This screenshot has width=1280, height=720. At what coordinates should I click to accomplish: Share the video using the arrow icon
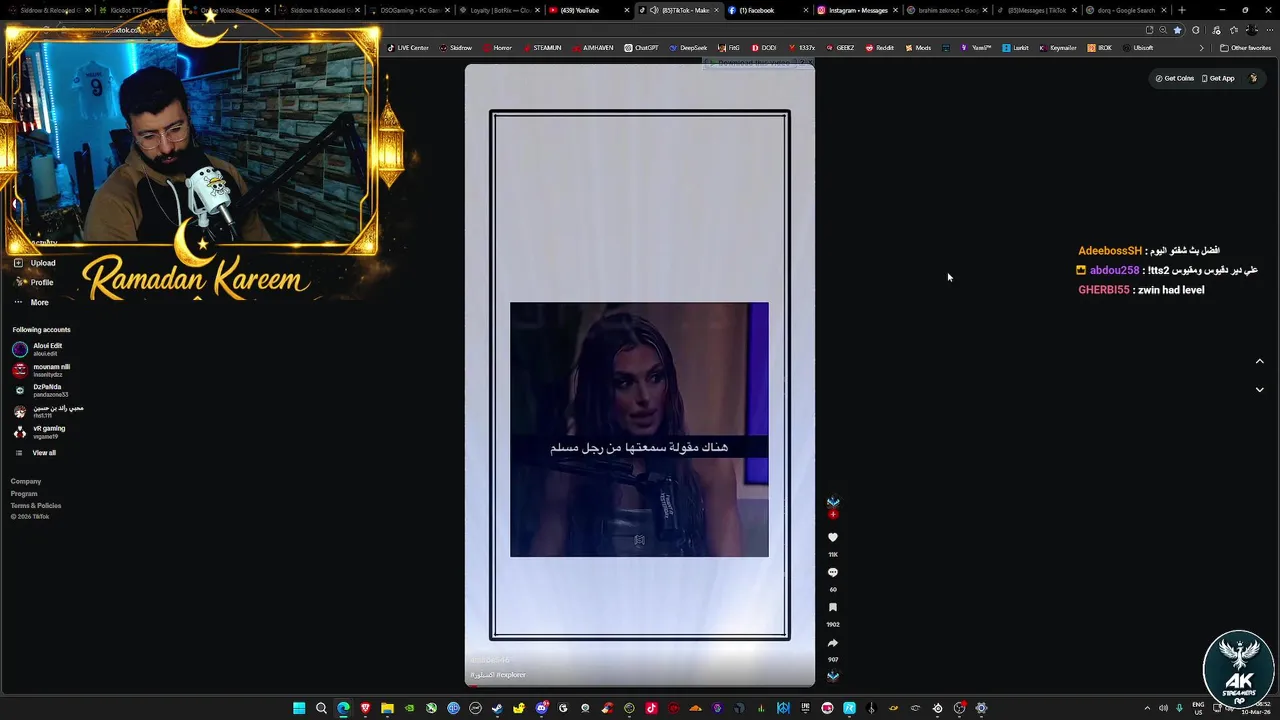tap(832, 643)
